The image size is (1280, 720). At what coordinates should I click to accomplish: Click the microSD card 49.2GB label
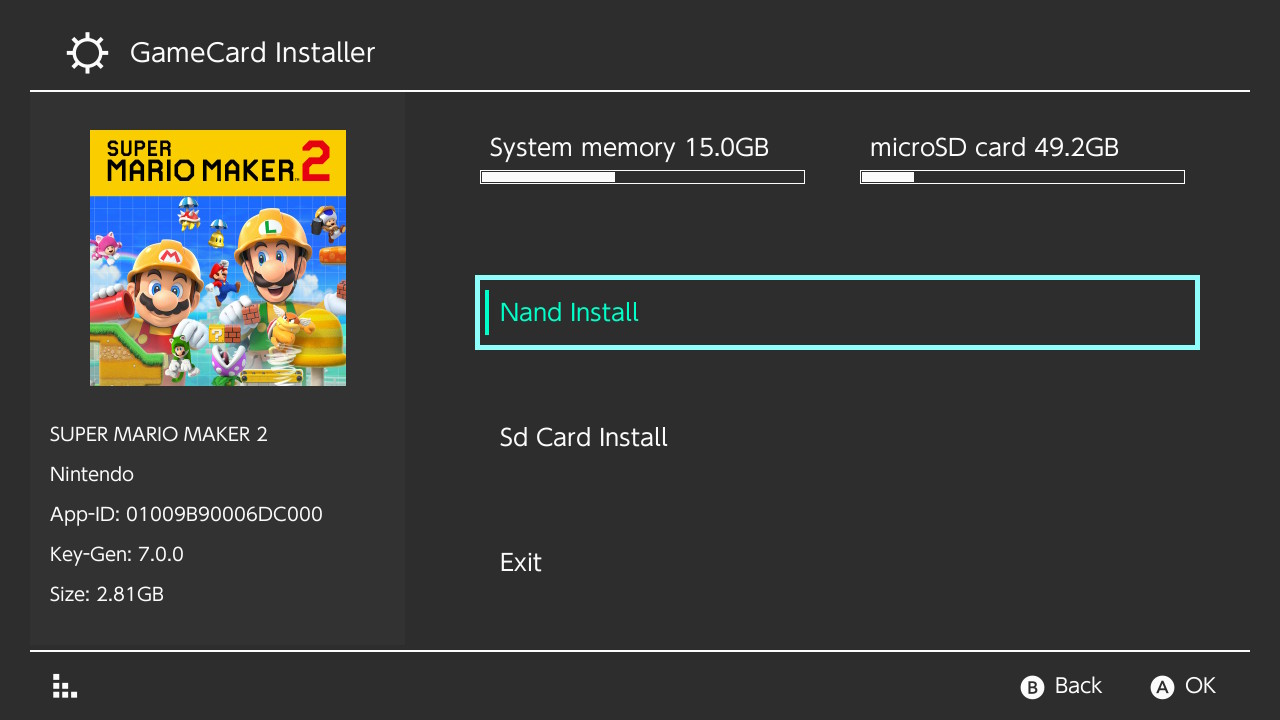click(994, 148)
